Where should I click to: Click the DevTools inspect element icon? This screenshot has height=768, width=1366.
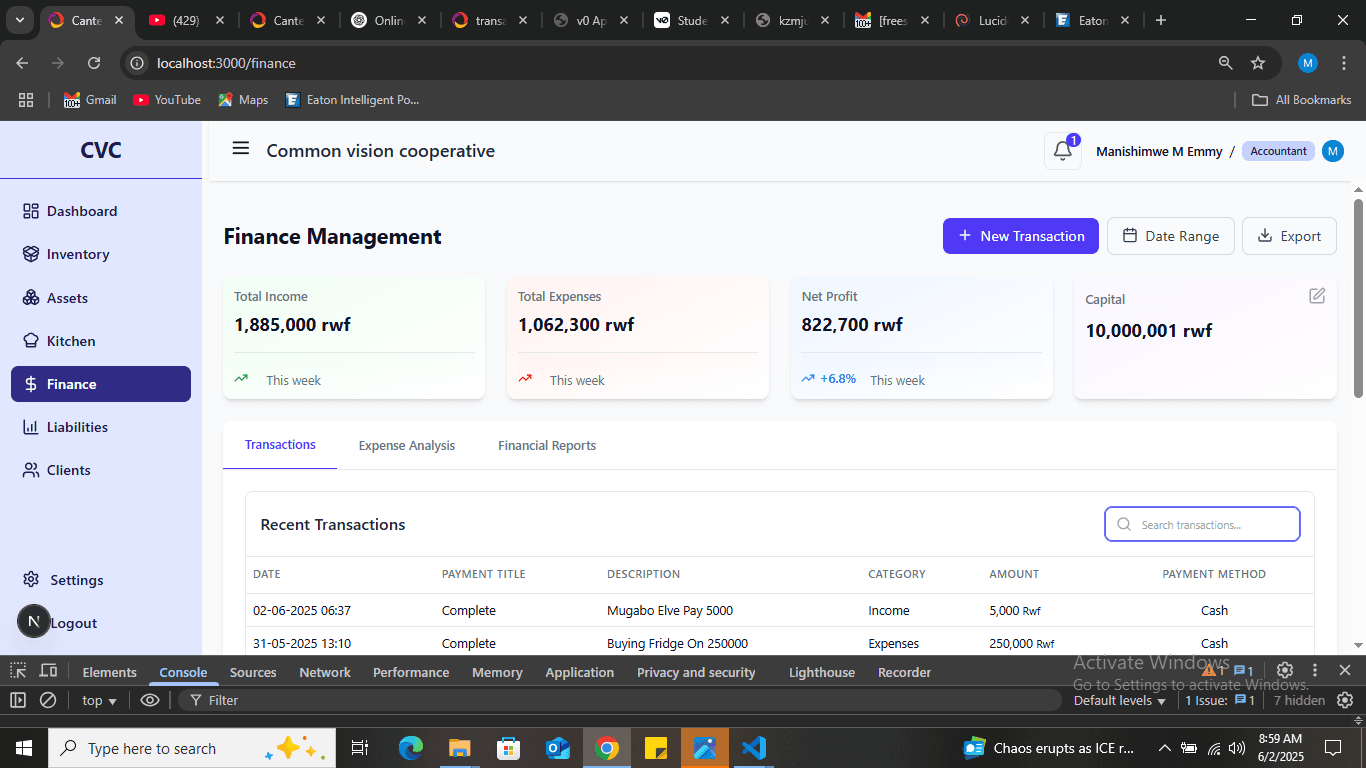pos(18,672)
